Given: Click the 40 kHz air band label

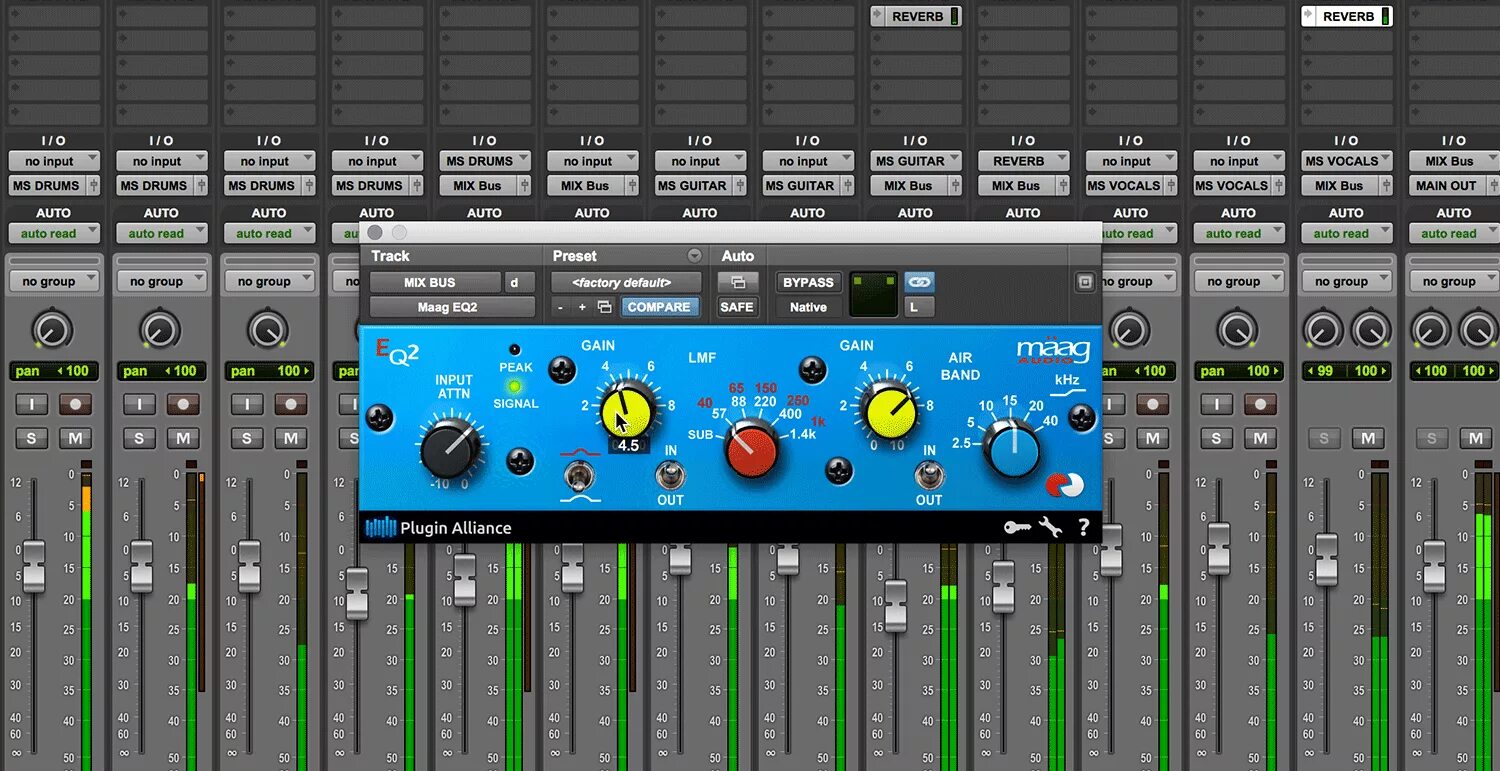Looking at the screenshot, I should tap(1051, 421).
